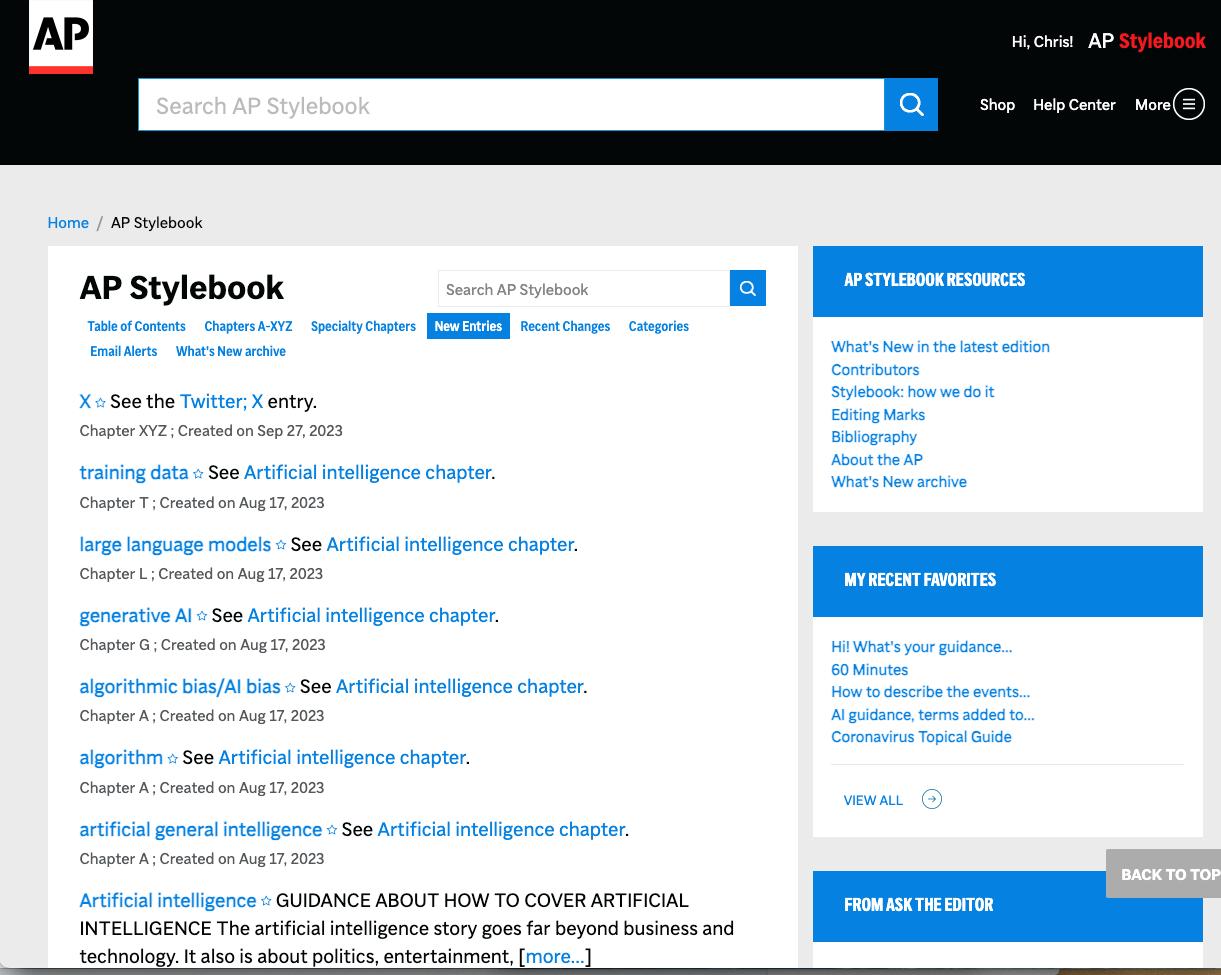Go to the Recent Changes tab
This screenshot has height=975, width=1221.
565,326
